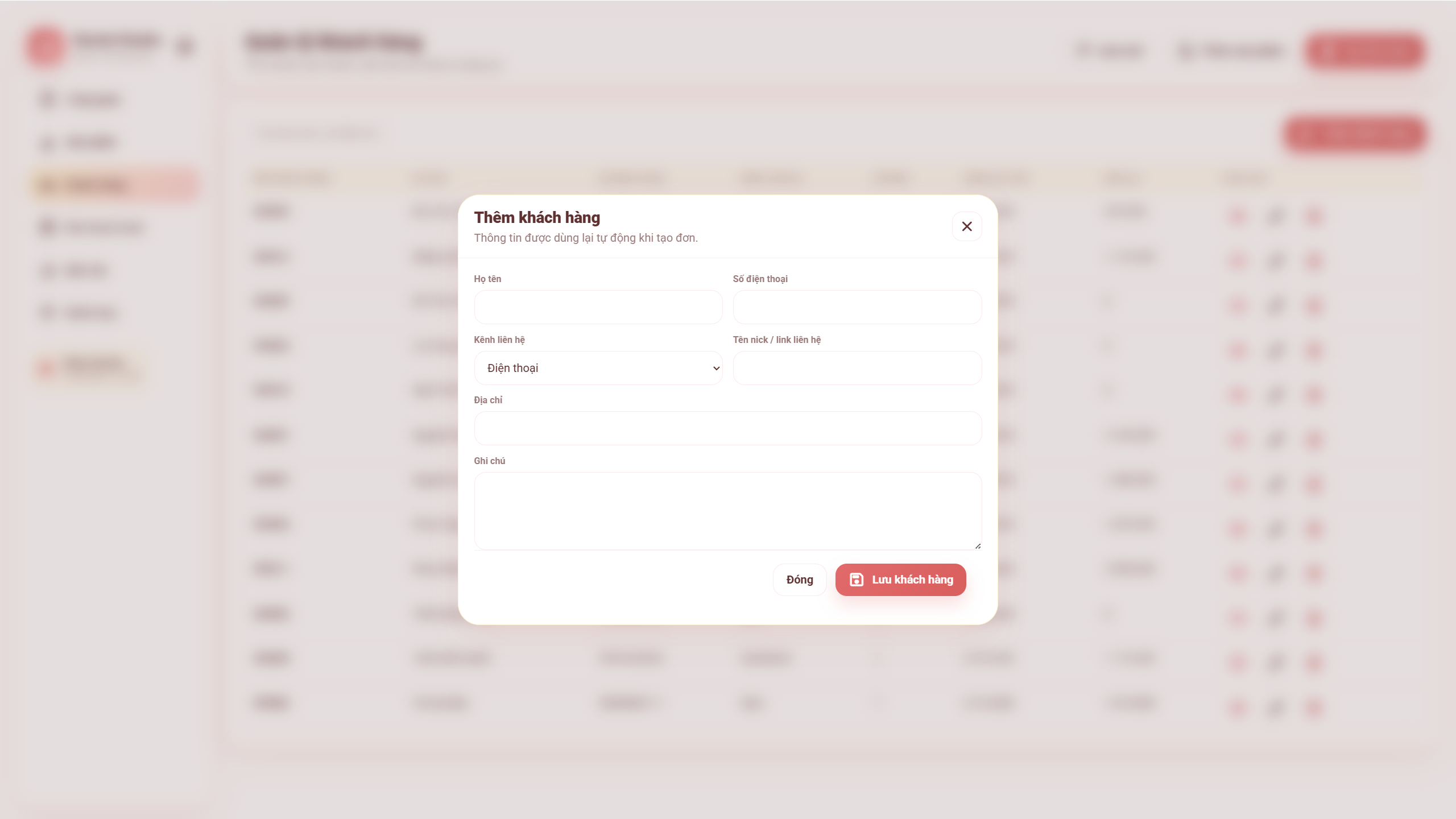Click the Thông tin được dùng lại subtitle text

(x=585, y=238)
